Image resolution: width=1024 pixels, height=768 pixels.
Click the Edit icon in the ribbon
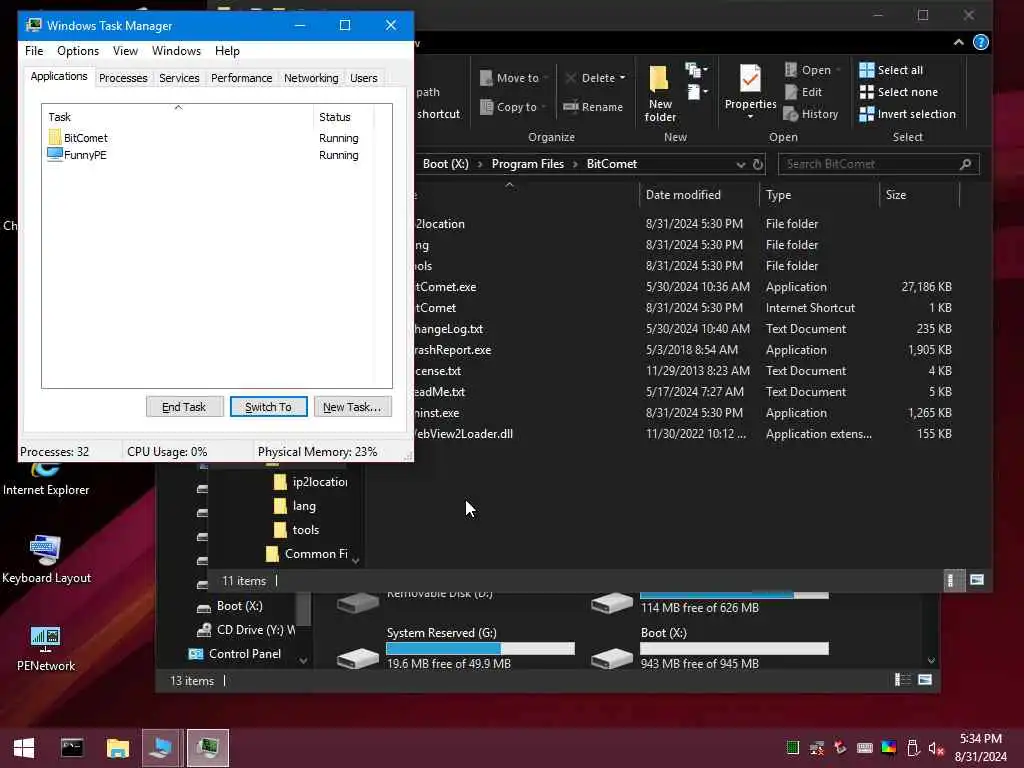point(791,92)
